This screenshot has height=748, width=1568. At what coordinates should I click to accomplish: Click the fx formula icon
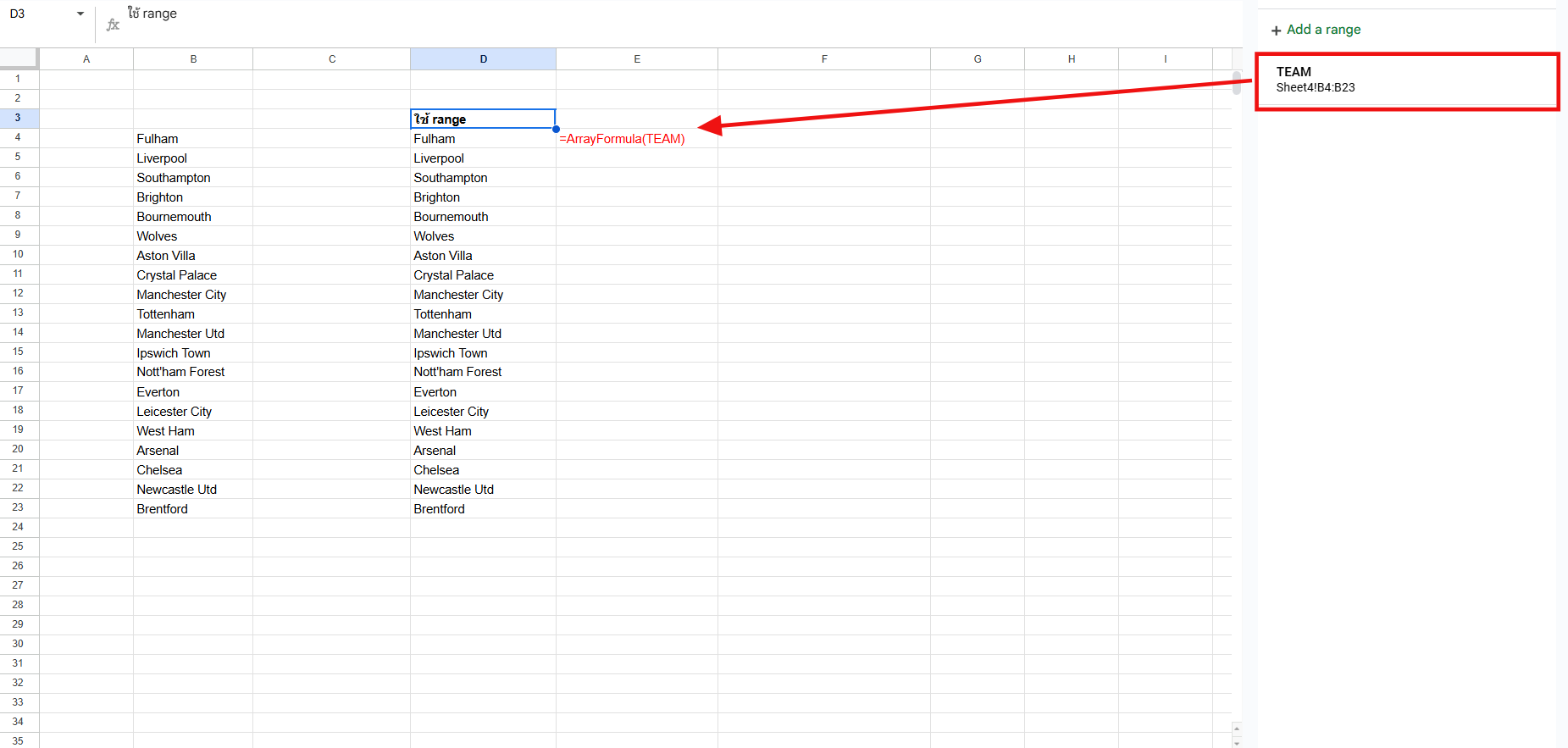click(113, 25)
